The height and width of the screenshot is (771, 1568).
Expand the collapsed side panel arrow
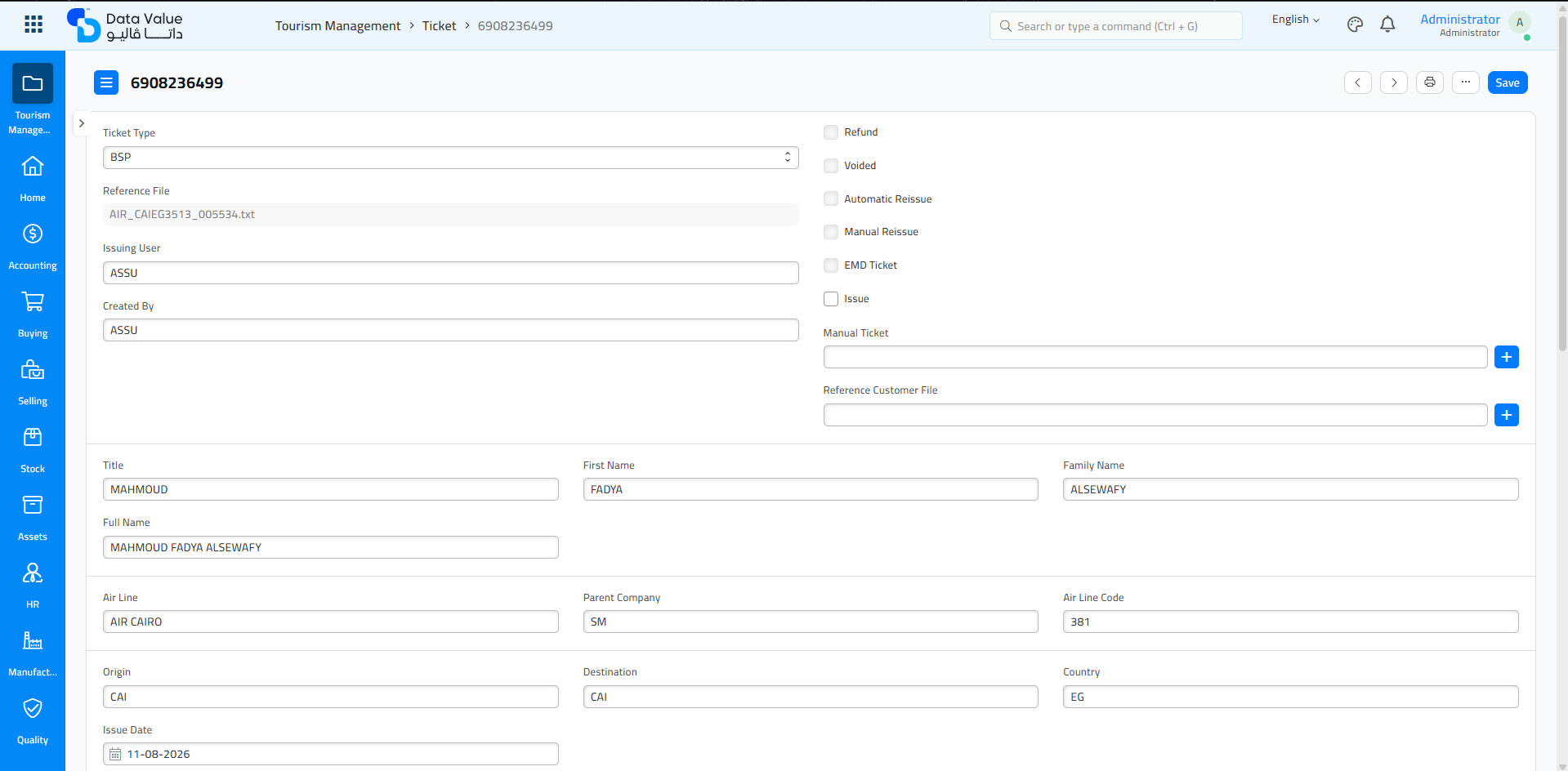point(81,123)
